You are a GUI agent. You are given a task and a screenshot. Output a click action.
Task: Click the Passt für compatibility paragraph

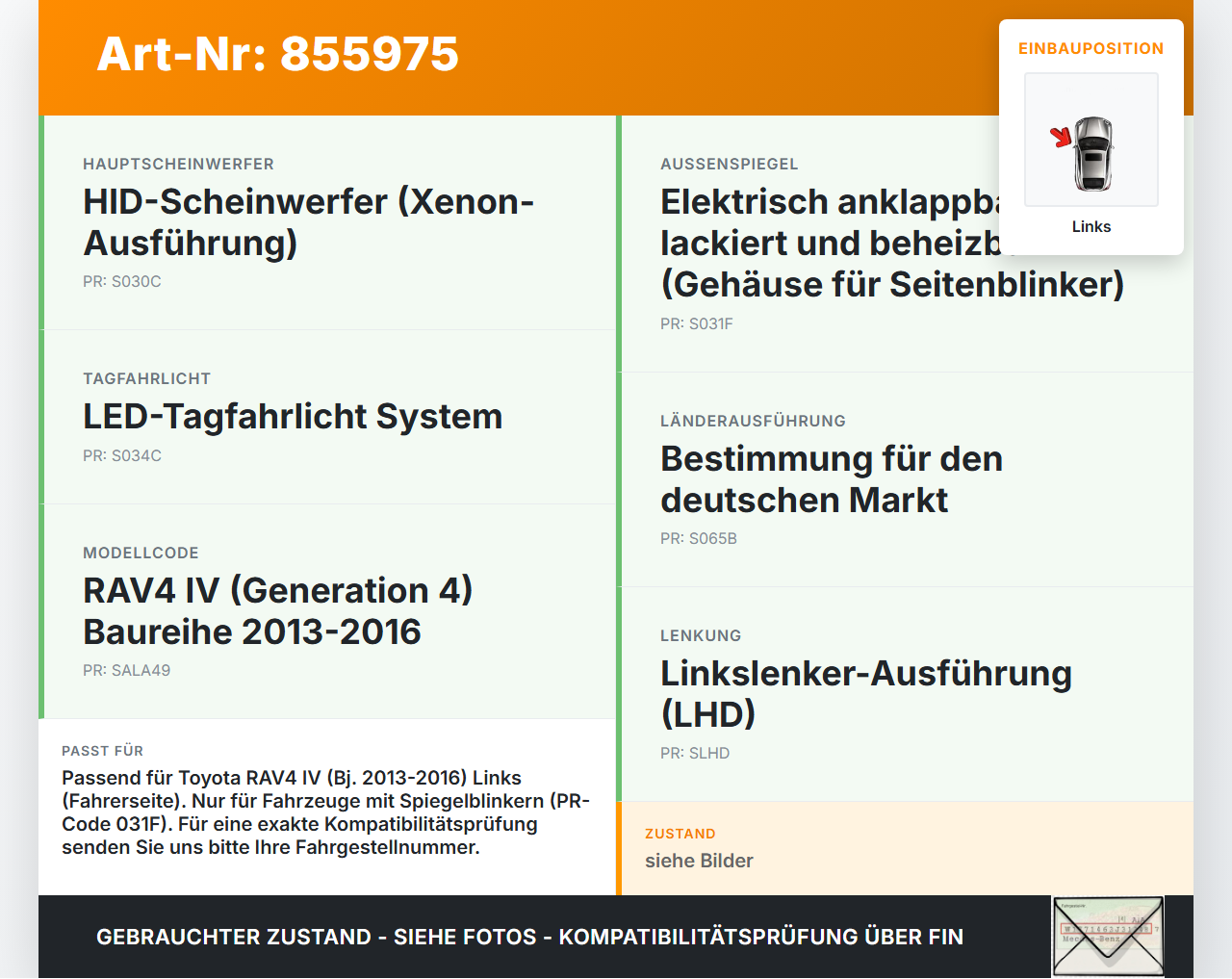point(326,812)
